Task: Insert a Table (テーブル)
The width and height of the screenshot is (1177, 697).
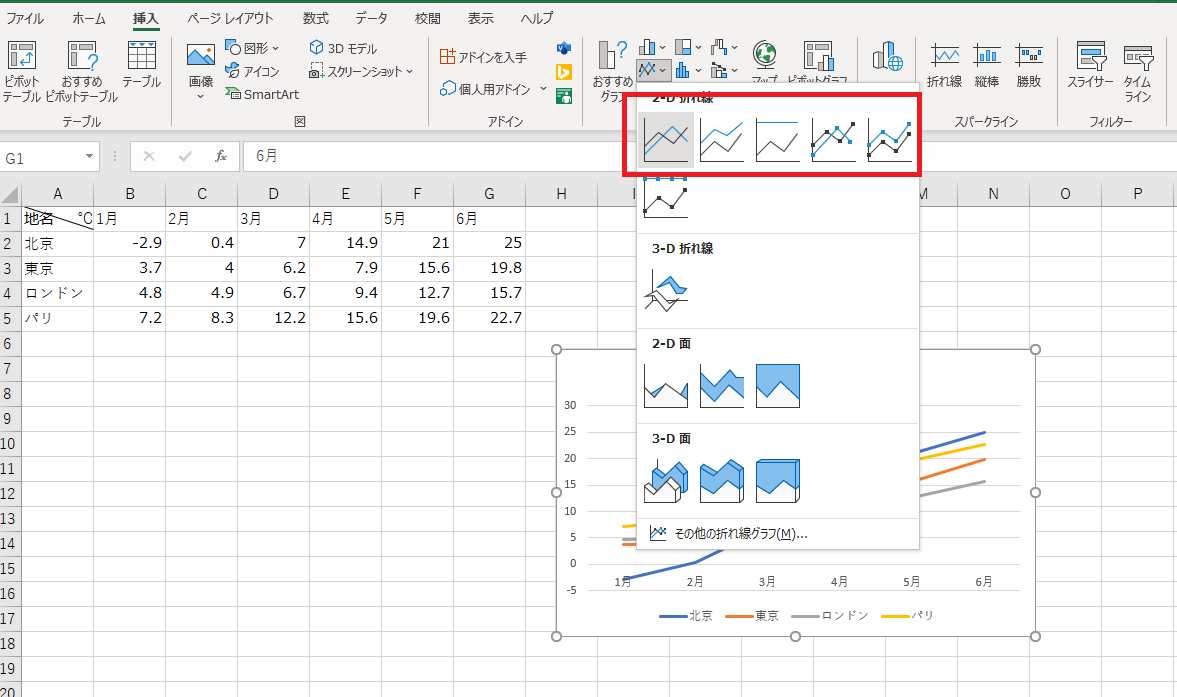Action: point(142,65)
